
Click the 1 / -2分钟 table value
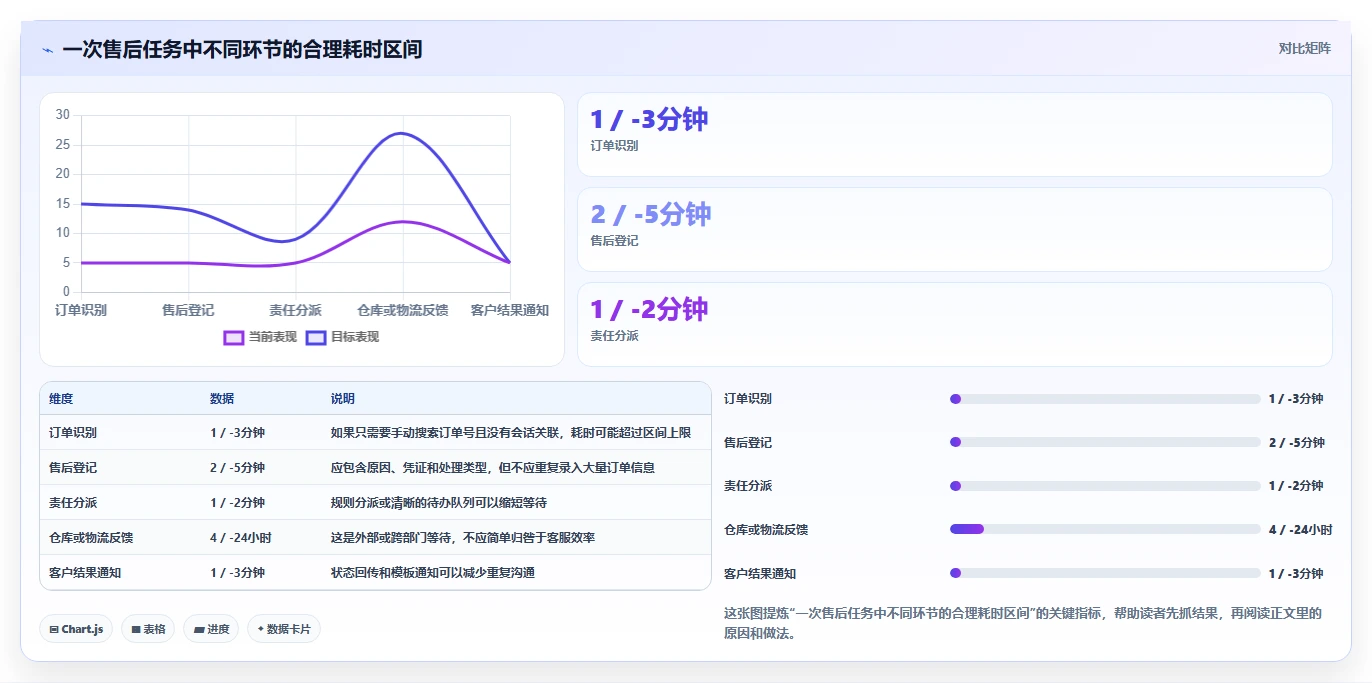(x=237, y=503)
